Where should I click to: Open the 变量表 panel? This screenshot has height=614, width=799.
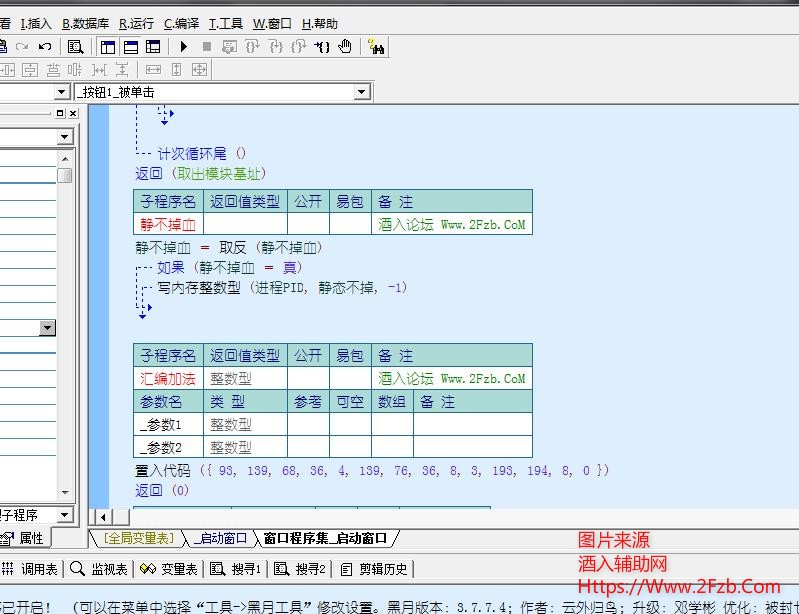pos(168,569)
